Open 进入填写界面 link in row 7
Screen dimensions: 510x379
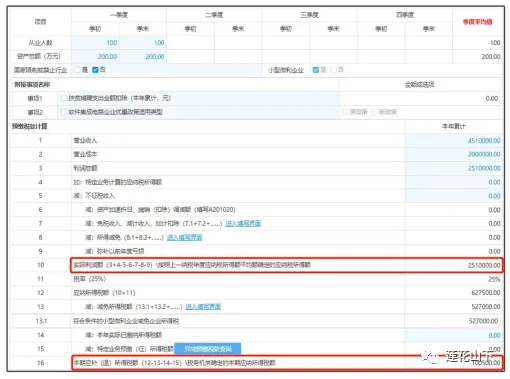[243, 224]
